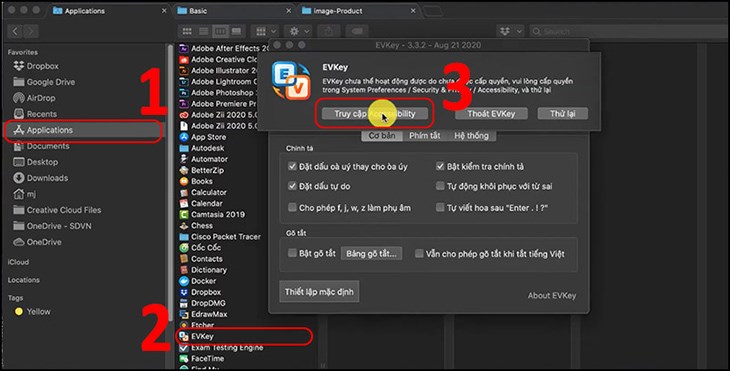Viewport: 730px width, 371px height.
Task: Switch Finder to column view
Action: click(220, 31)
